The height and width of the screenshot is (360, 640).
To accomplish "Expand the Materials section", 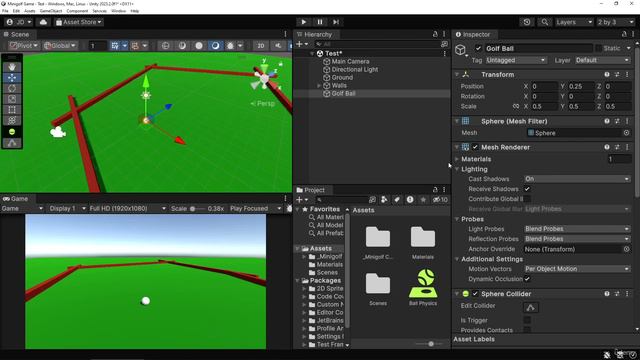I will tap(457, 159).
